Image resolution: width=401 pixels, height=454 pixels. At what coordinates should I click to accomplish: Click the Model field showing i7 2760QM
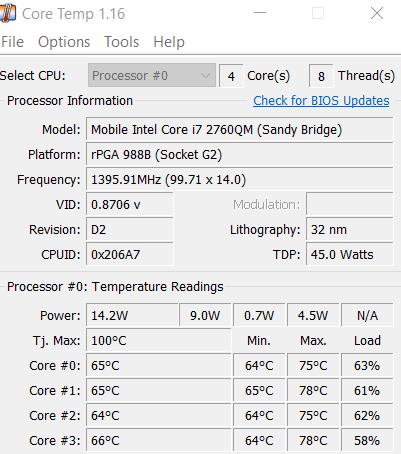click(239, 129)
